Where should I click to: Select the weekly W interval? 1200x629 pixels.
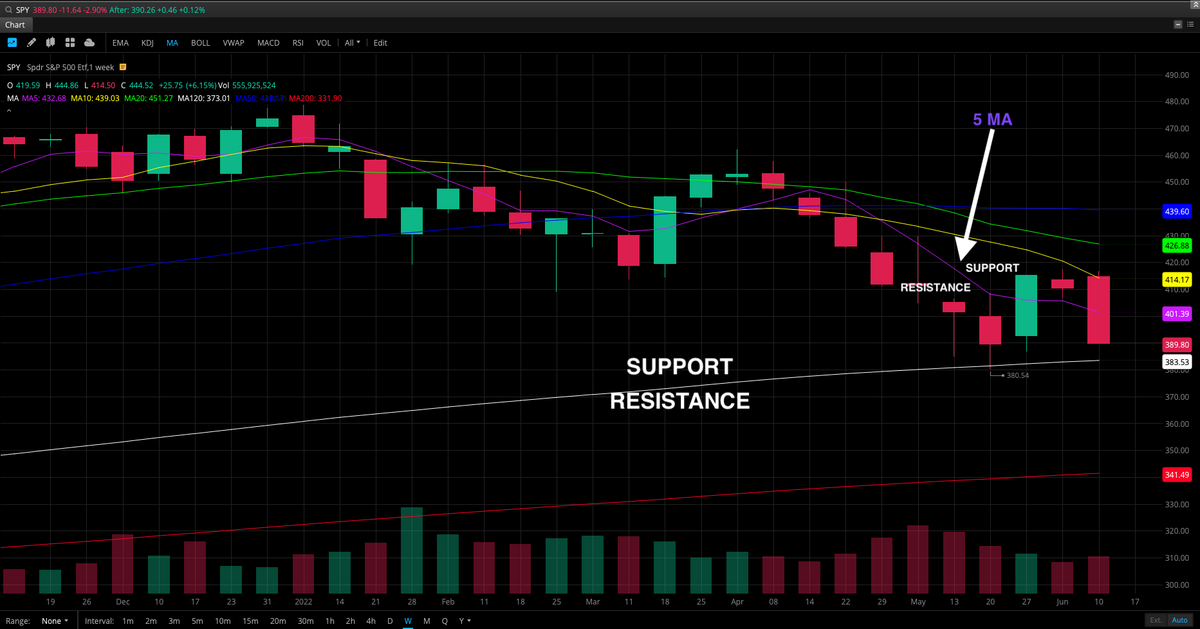408,621
